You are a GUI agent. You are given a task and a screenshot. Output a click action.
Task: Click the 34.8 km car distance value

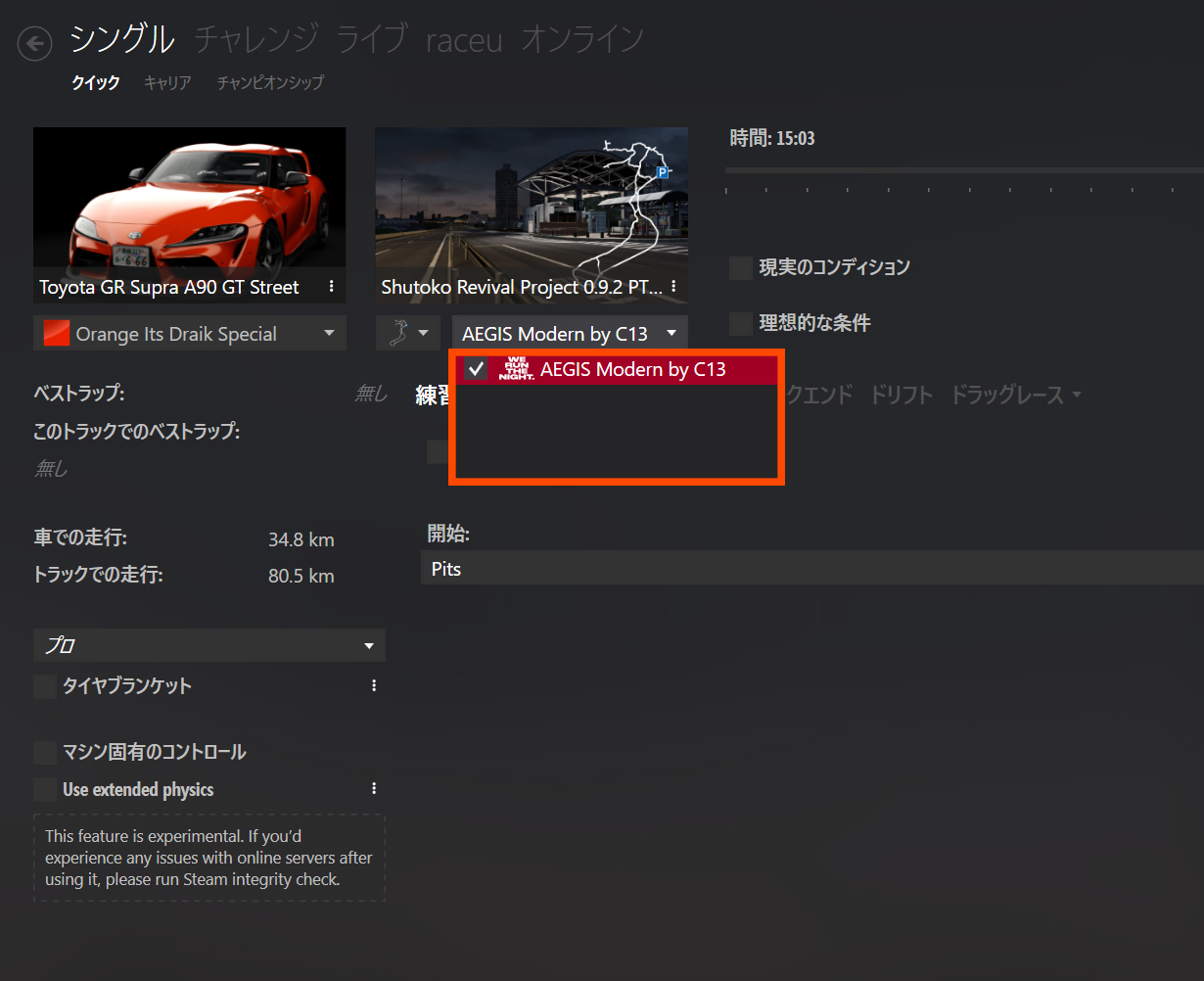pos(301,539)
